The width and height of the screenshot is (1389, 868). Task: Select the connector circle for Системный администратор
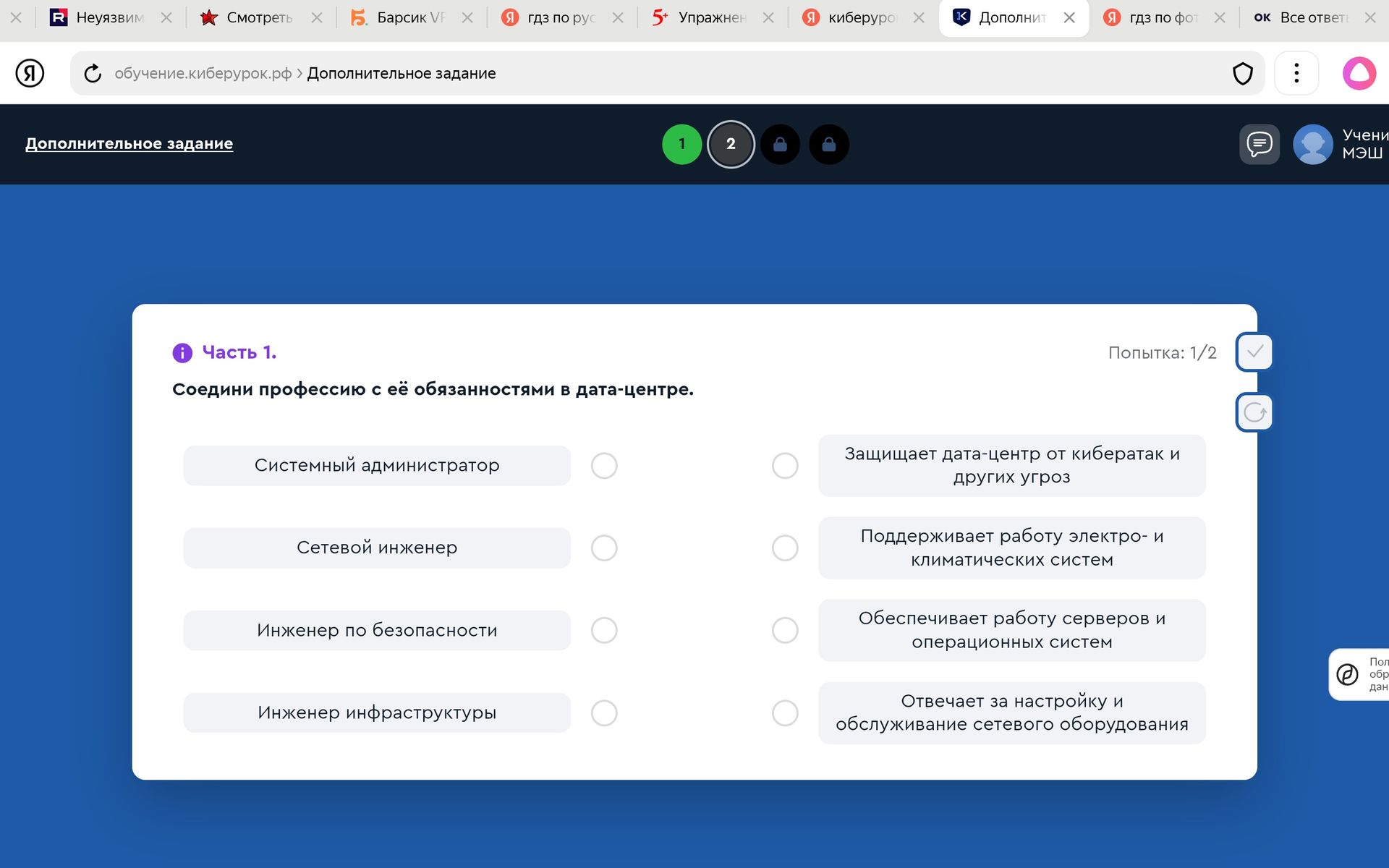604,466
